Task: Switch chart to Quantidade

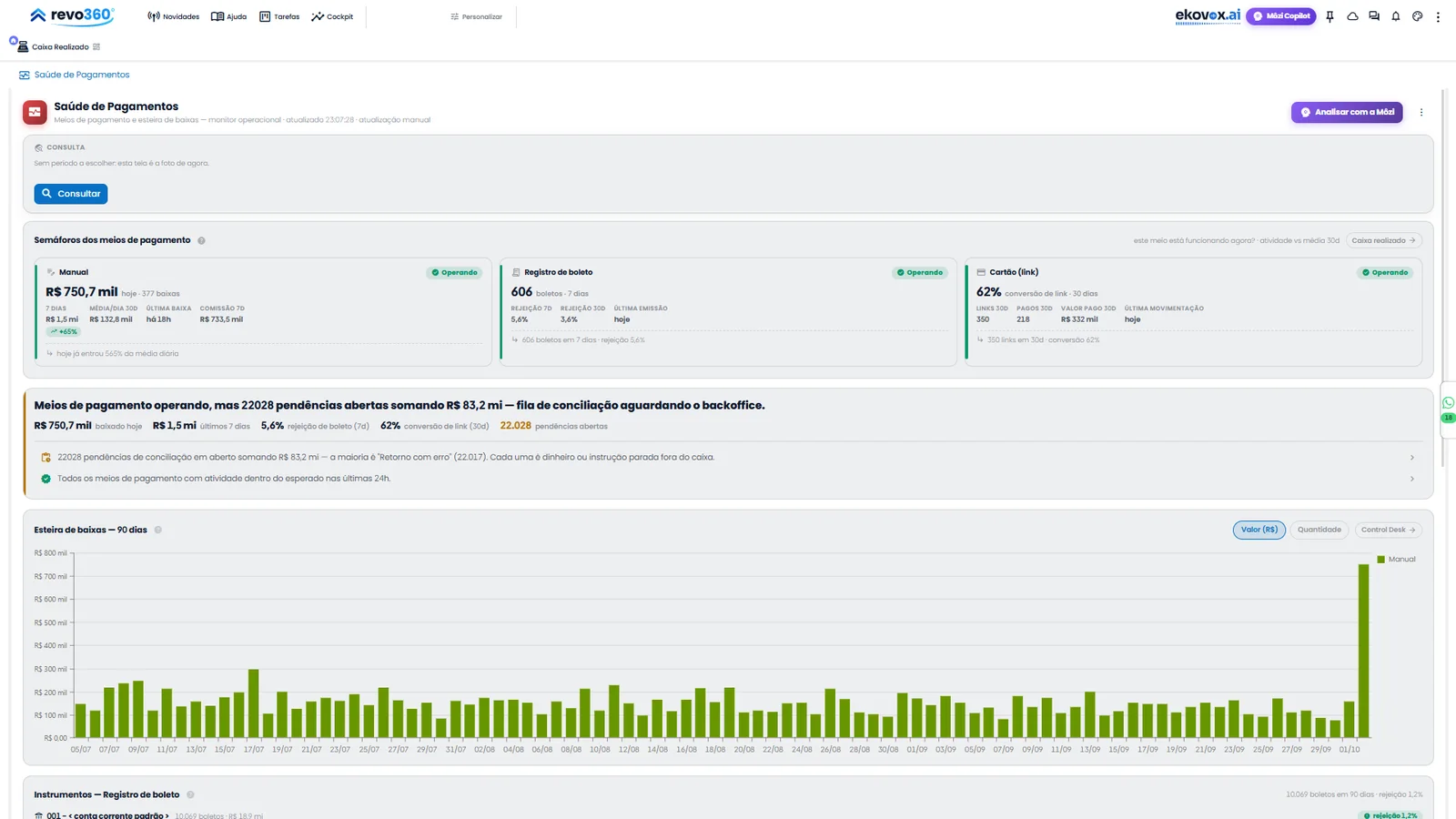Action: pos(1319,530)
